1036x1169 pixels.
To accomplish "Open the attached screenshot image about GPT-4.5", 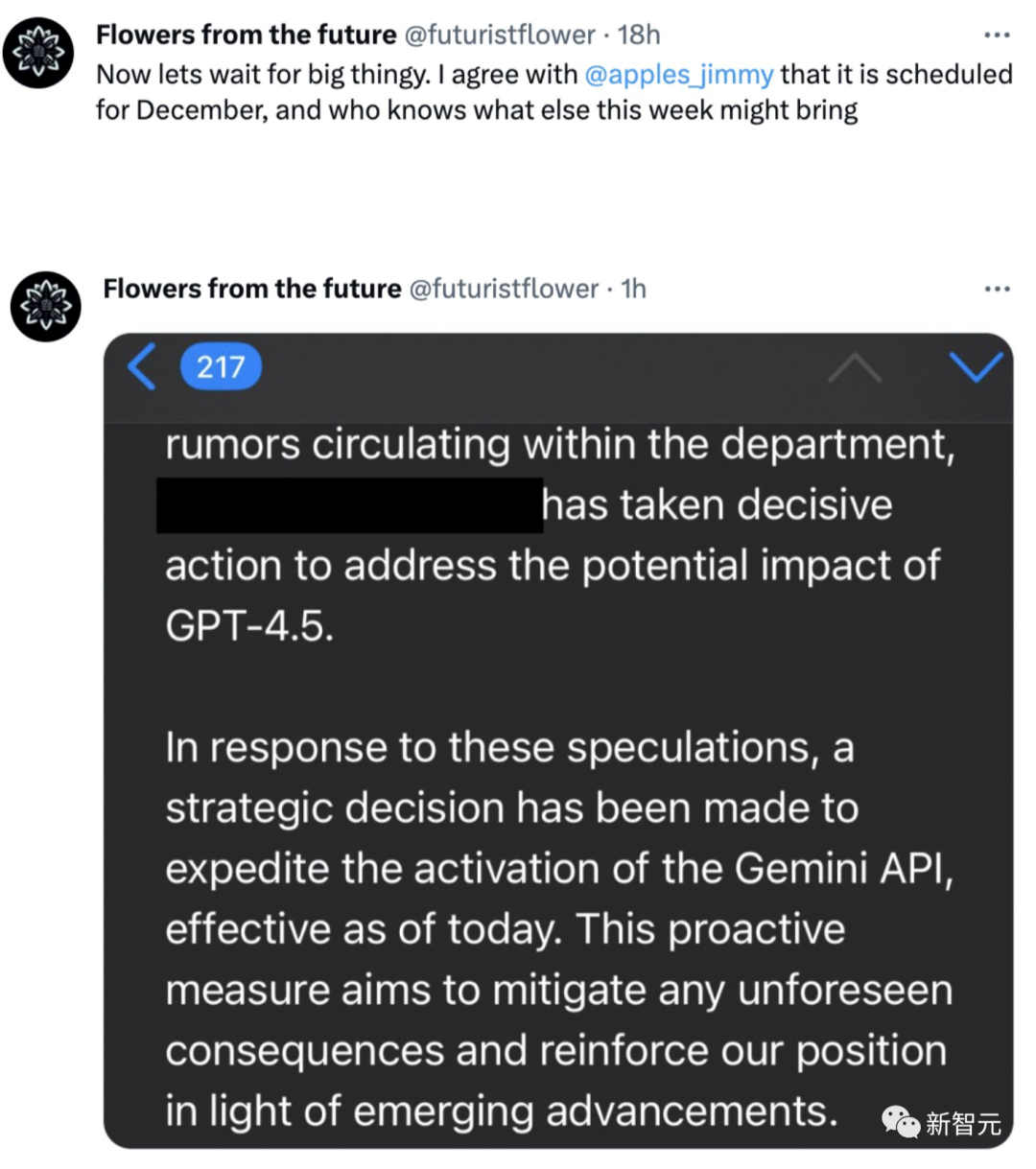I will pyautogui.click(x=558, y=740).
